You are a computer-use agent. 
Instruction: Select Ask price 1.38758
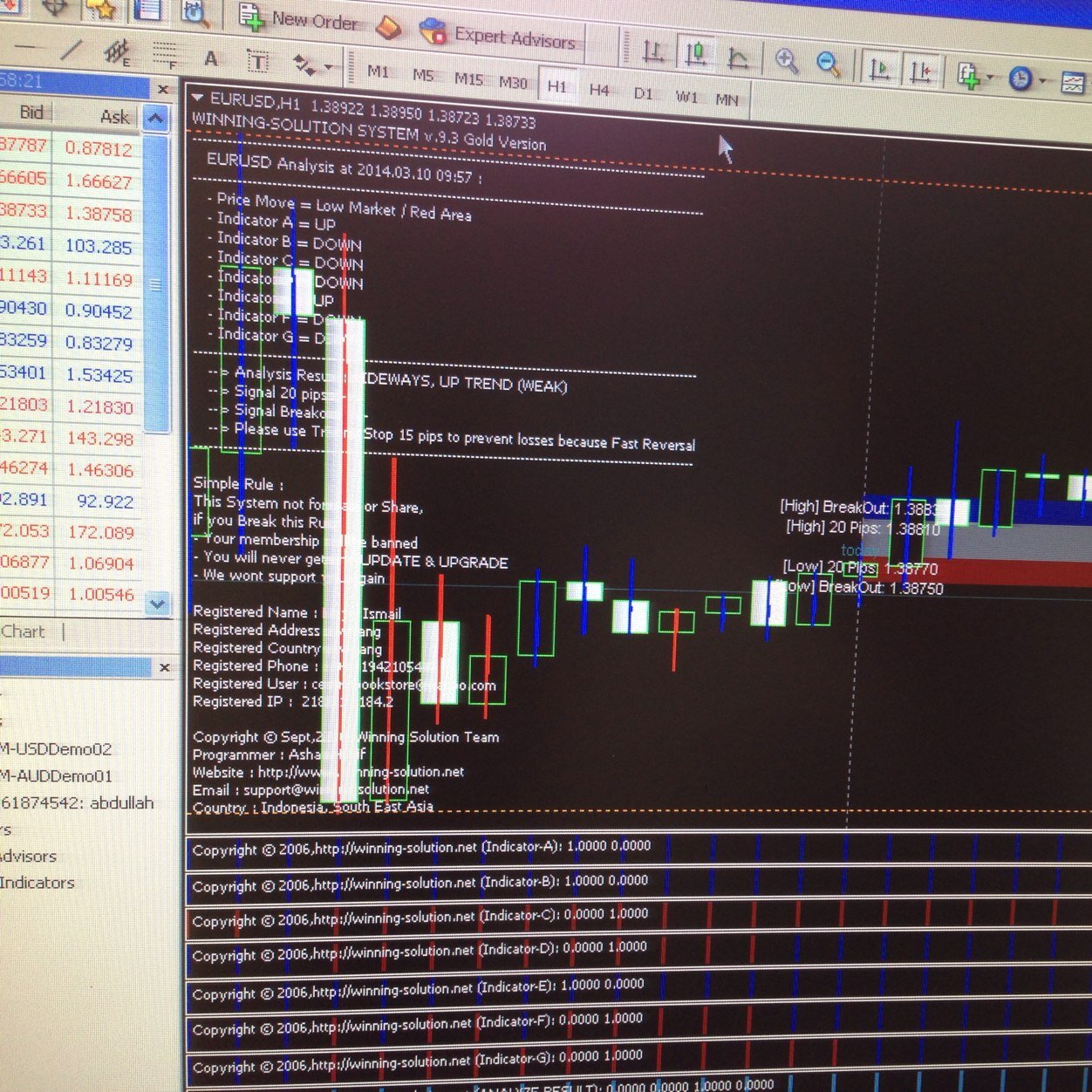(99, 215)
